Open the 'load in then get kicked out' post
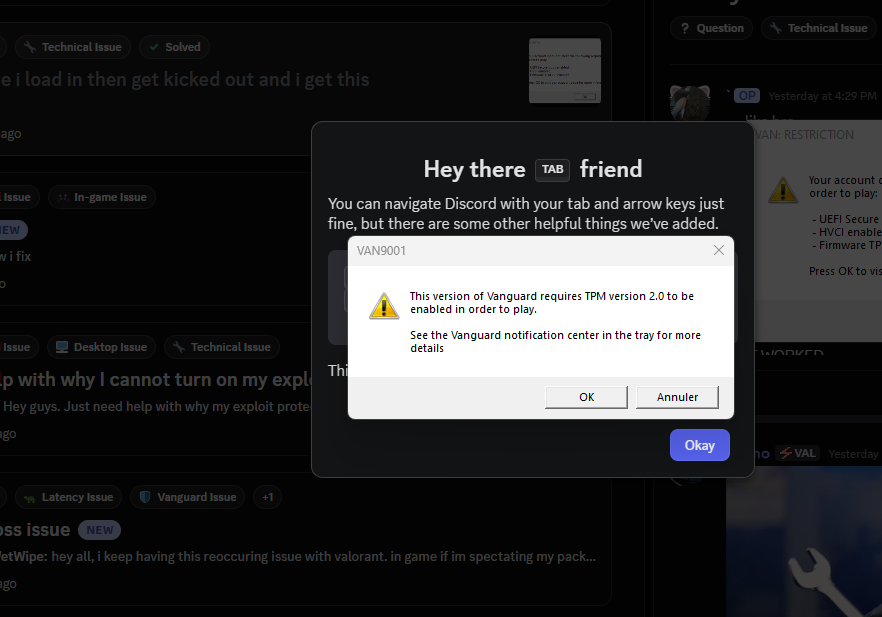 click(x=184, y=79)
